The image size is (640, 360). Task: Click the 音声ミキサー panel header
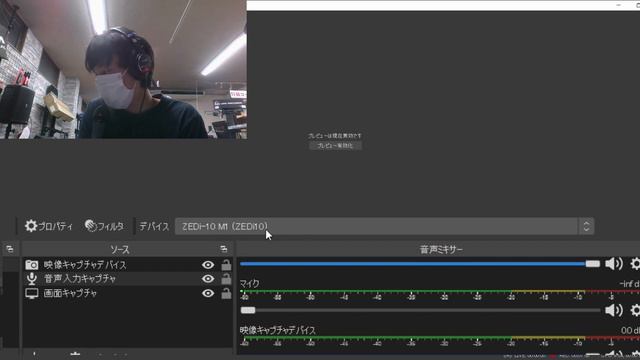[x=441, y=249]
